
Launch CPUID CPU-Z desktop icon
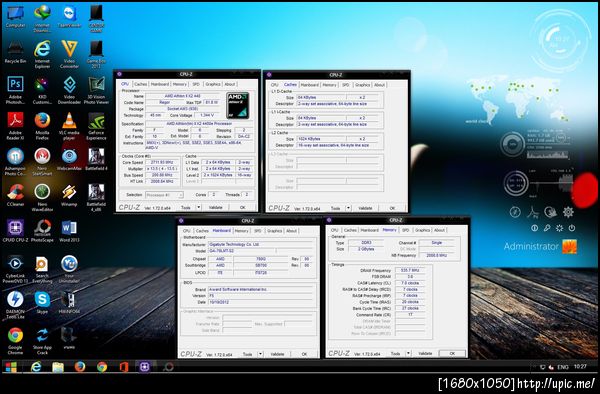coord(15,231)
